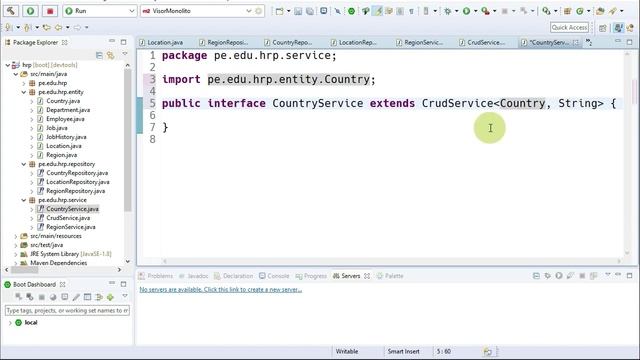This screenshot has height=360, width=640.
Task: Click Package Explorer vertical scrollbar
Action: point(128,139)
